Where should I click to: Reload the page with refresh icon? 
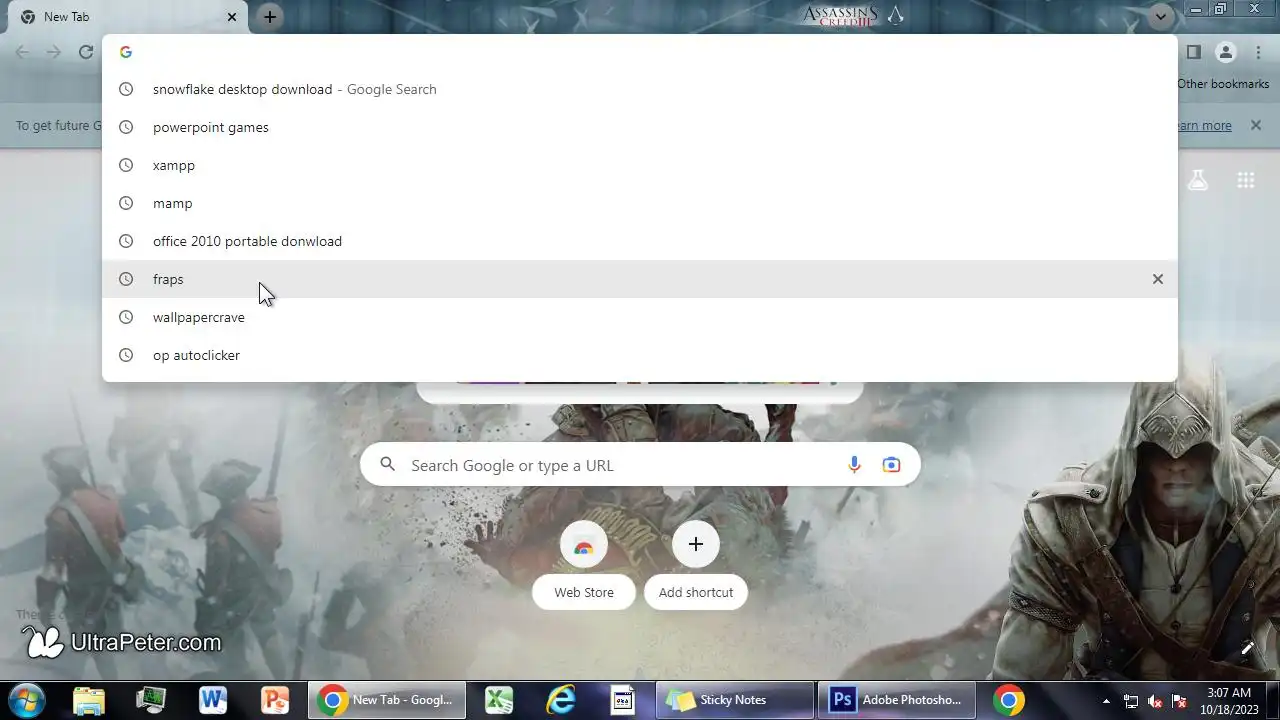point(86,52)
